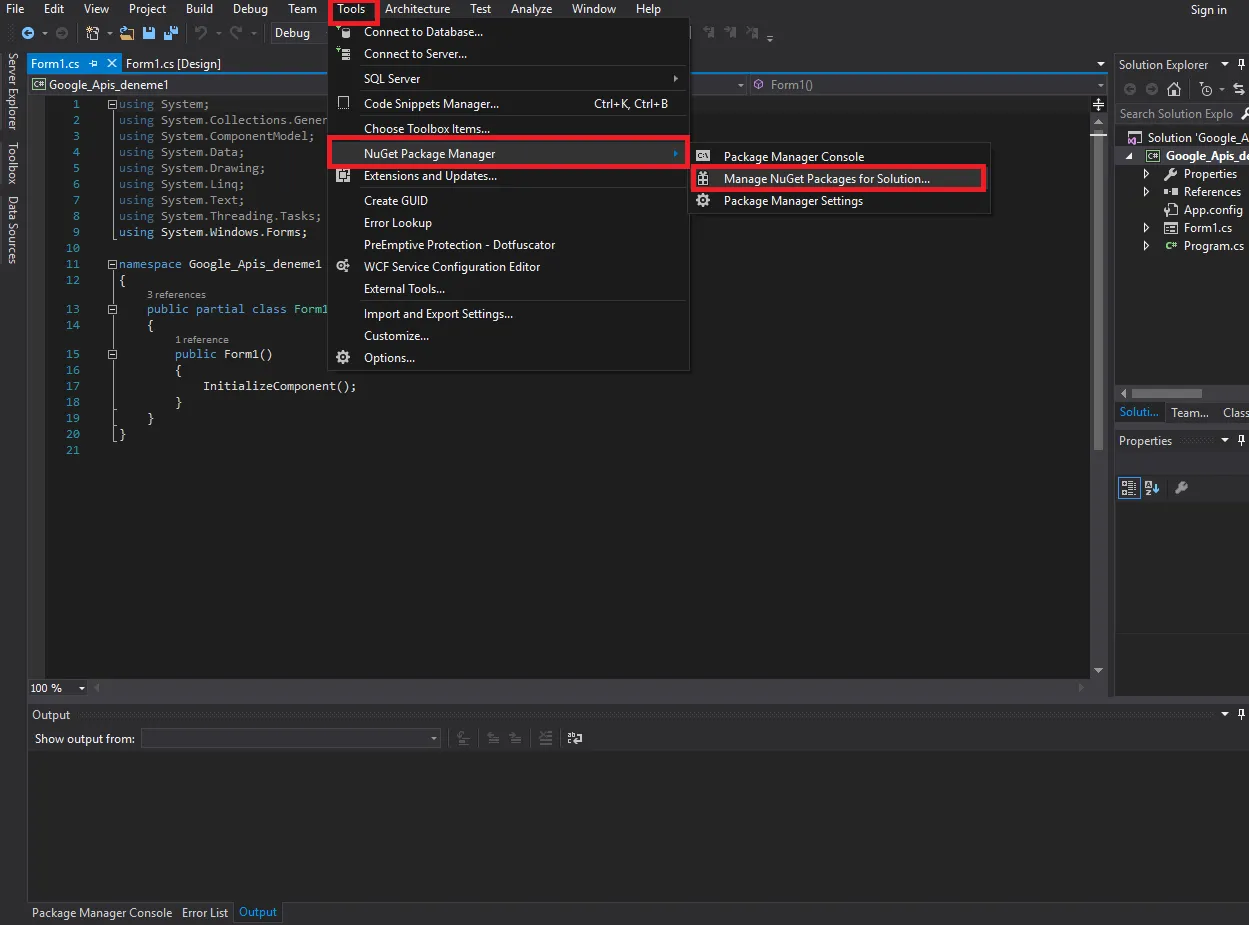The image size is (1249, 925).
Task: Click the Navigate Backward toolbar arrow
Action: click(27, 33)
